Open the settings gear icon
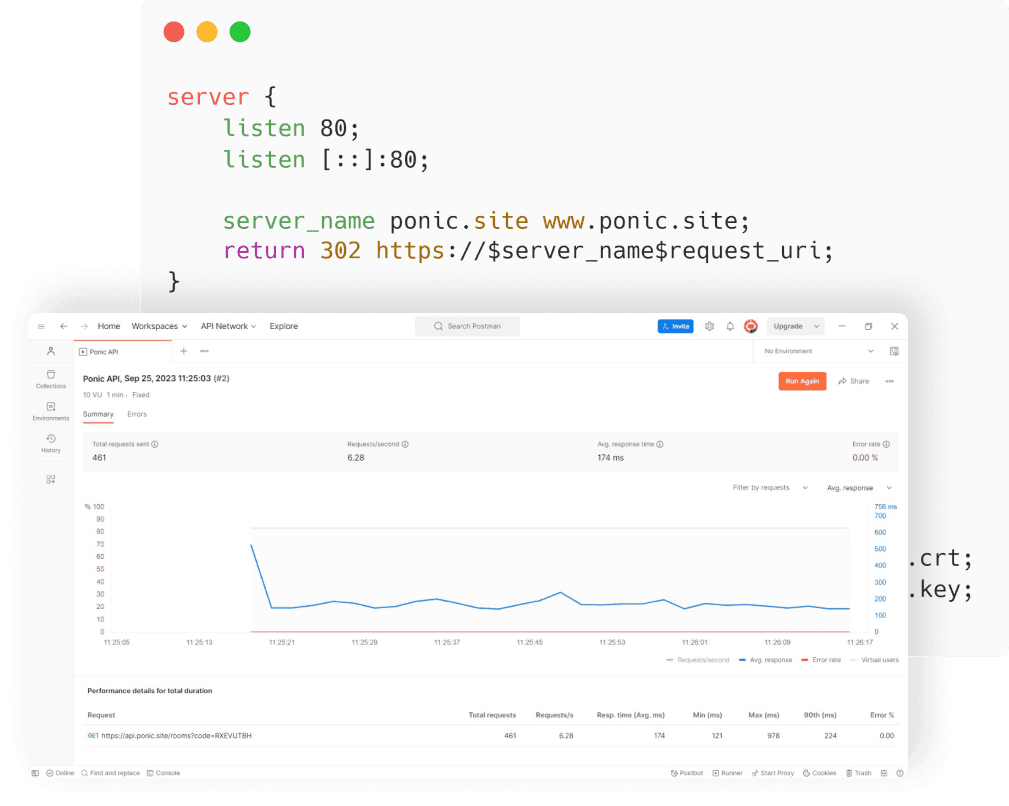 709,326
